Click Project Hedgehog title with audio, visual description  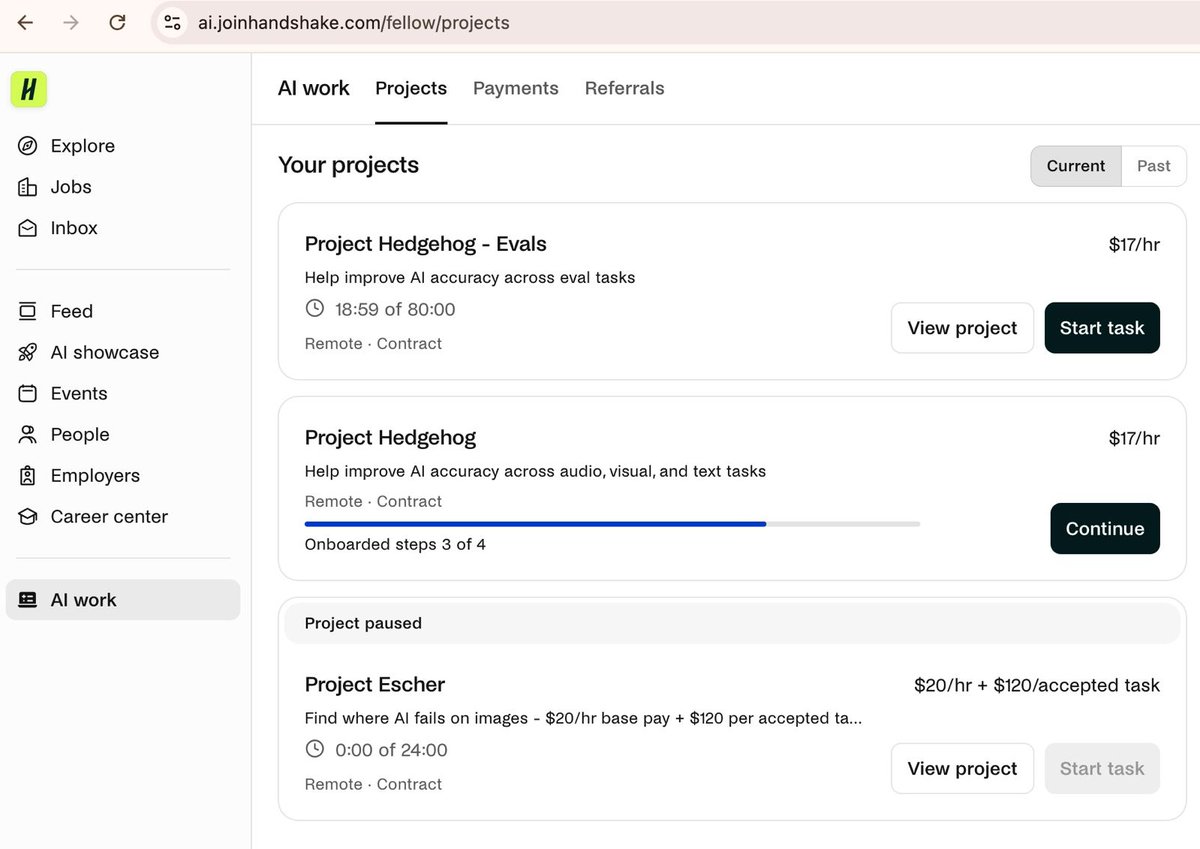pos(390,438)
